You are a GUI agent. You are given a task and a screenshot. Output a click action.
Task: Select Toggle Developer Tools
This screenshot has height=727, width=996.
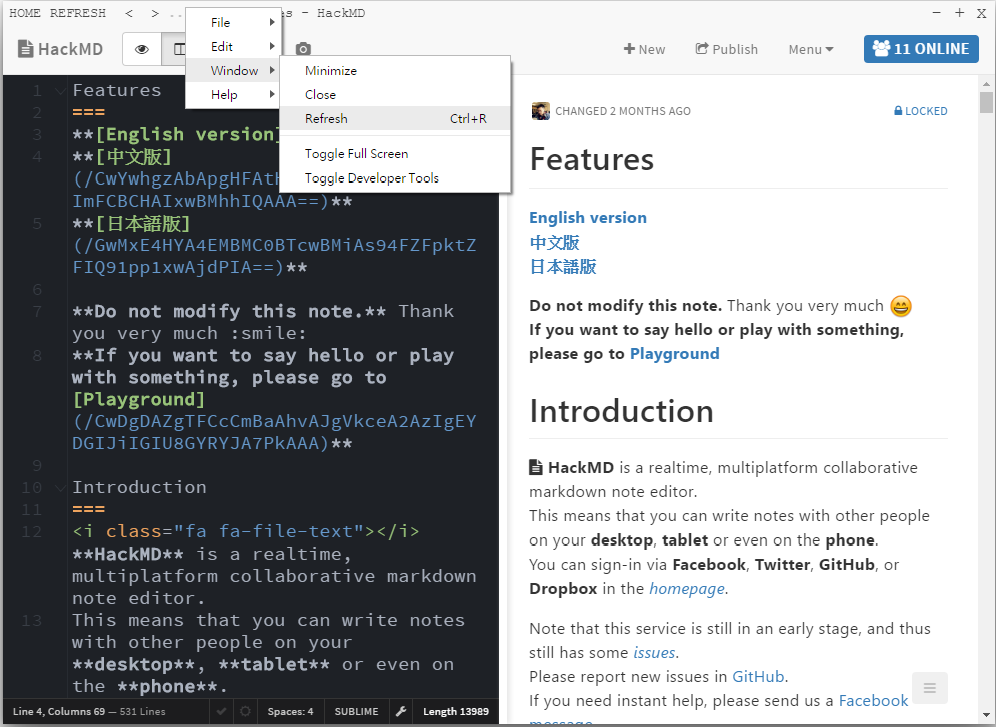tap(395, 178)
